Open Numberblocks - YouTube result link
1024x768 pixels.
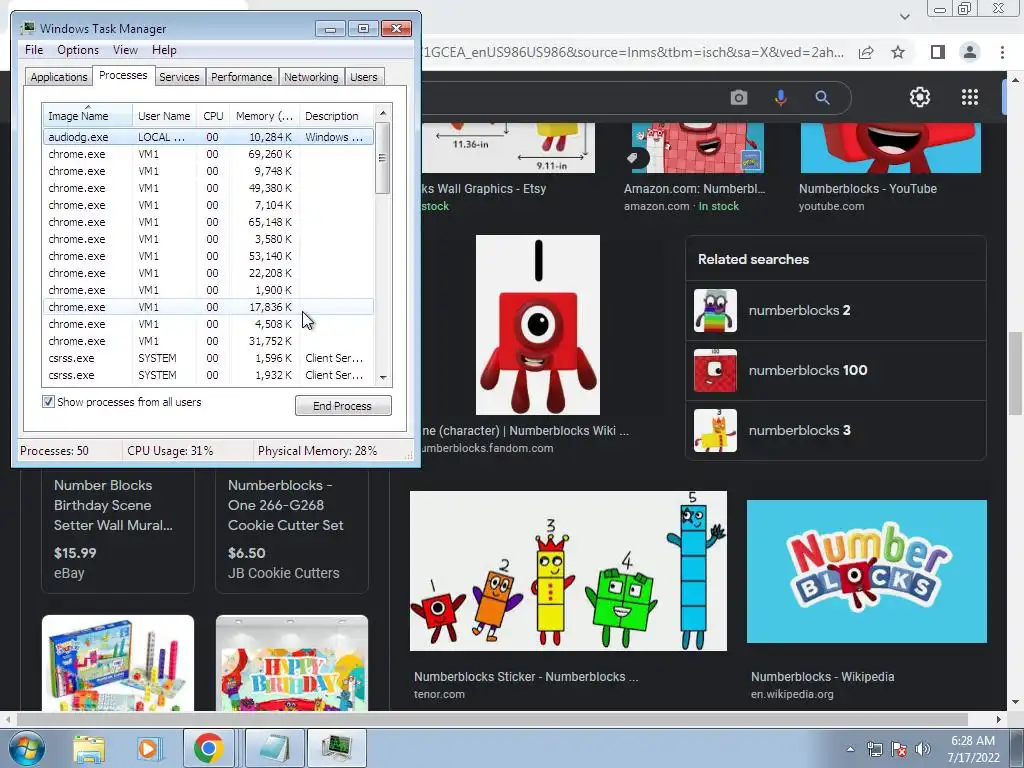point(868,189)
